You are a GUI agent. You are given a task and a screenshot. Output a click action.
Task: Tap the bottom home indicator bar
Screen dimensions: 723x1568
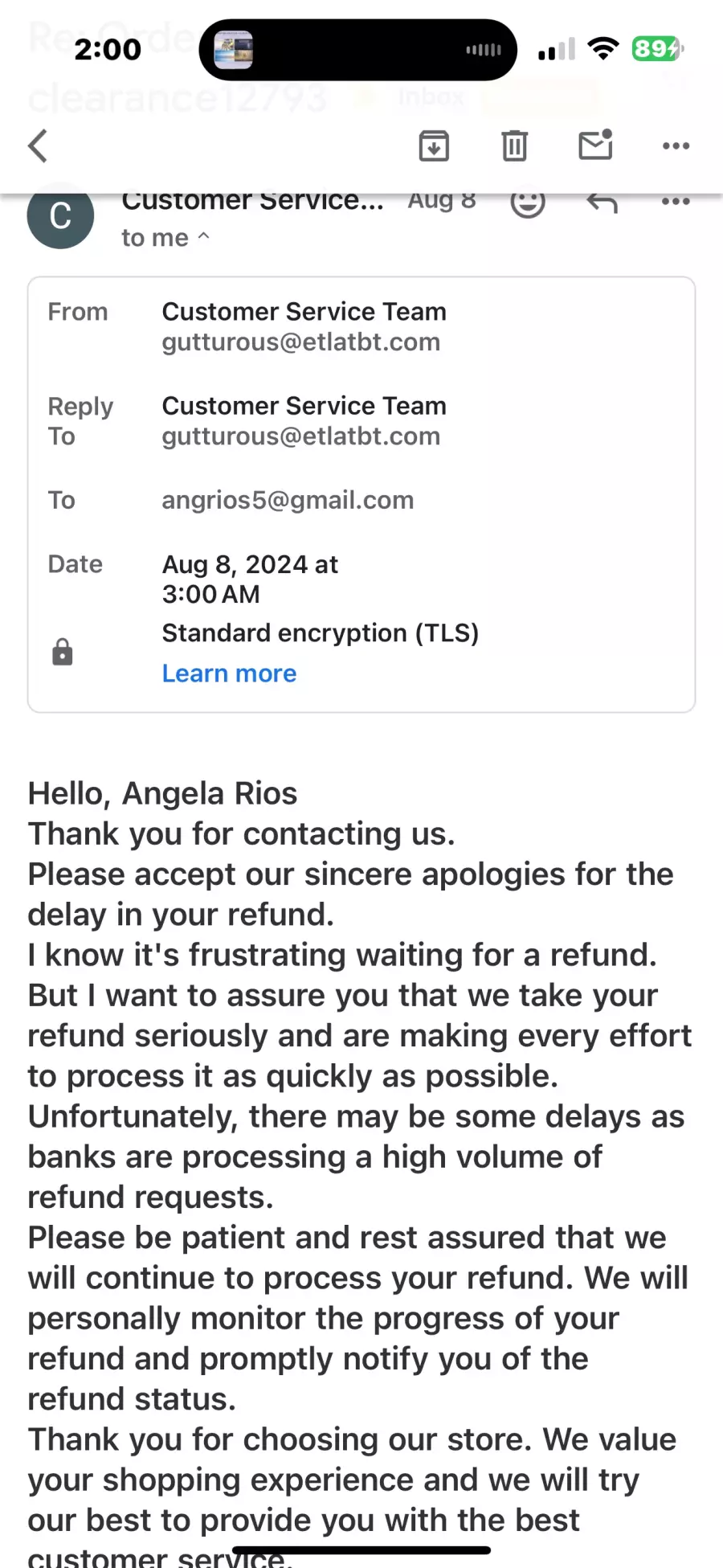click(x=361, y=1550)
